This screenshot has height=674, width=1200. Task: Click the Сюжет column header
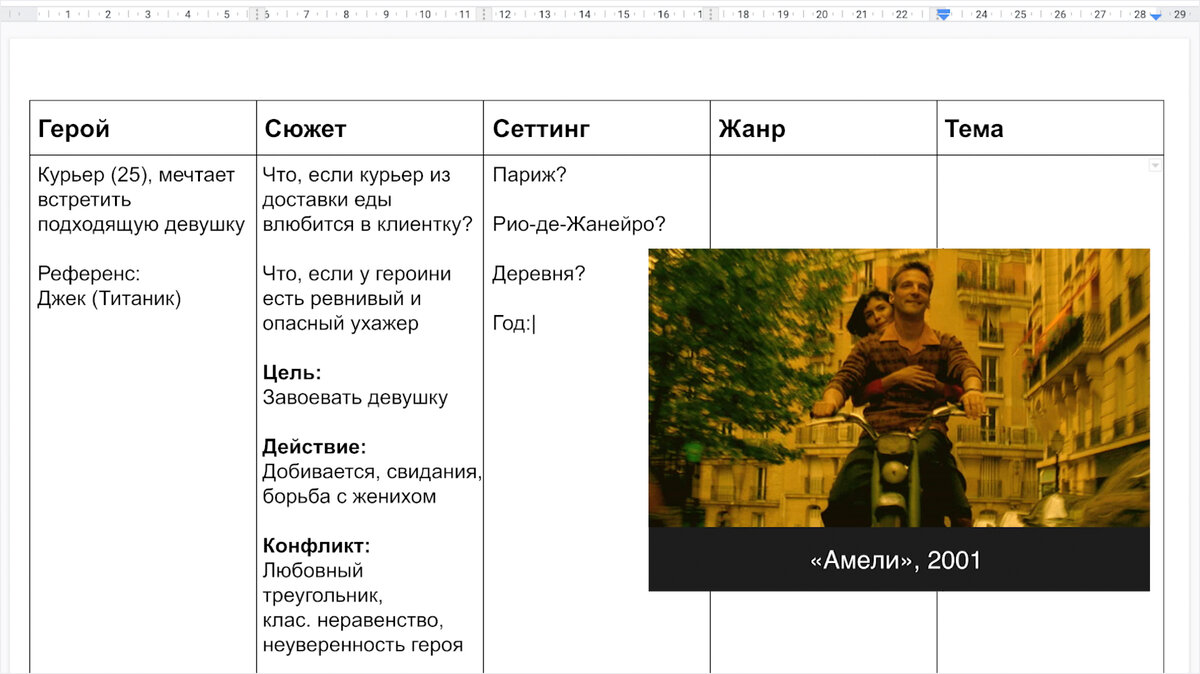point(305,128)
